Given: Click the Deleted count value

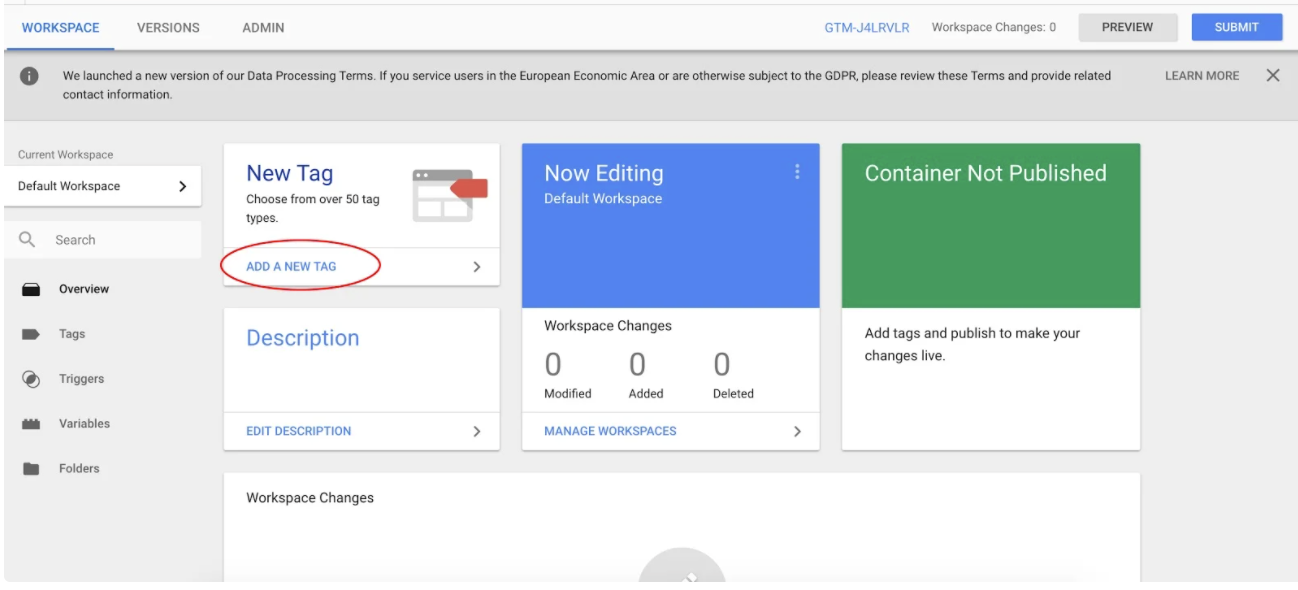Looking at the screenshot, I should pos(722,364).
